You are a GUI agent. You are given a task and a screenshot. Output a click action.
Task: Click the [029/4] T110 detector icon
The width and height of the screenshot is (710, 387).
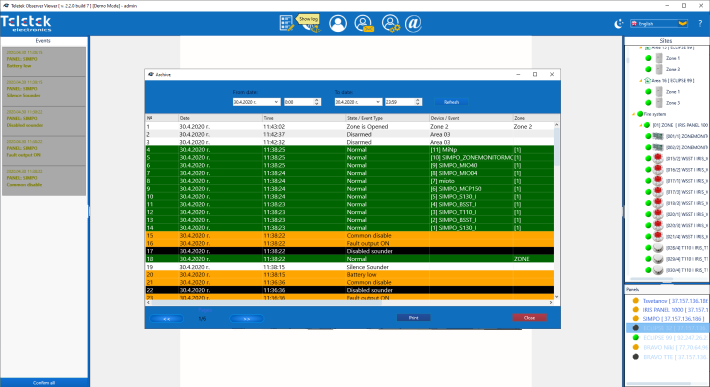[x=658, y=258]
